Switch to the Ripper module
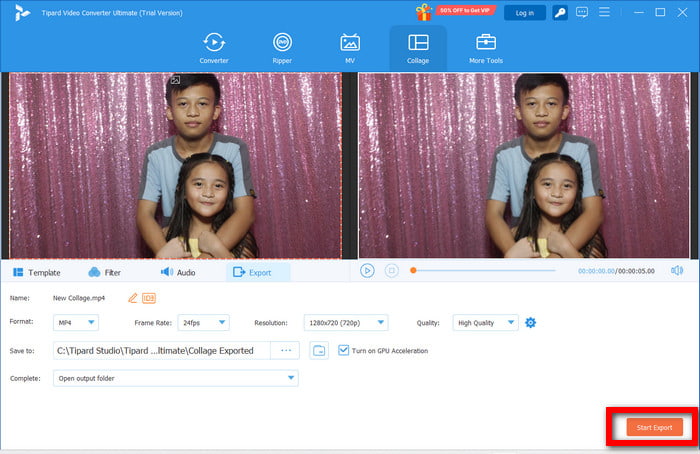Image resolution: width=700 pixels, height=454 pixels. (282, 46)
